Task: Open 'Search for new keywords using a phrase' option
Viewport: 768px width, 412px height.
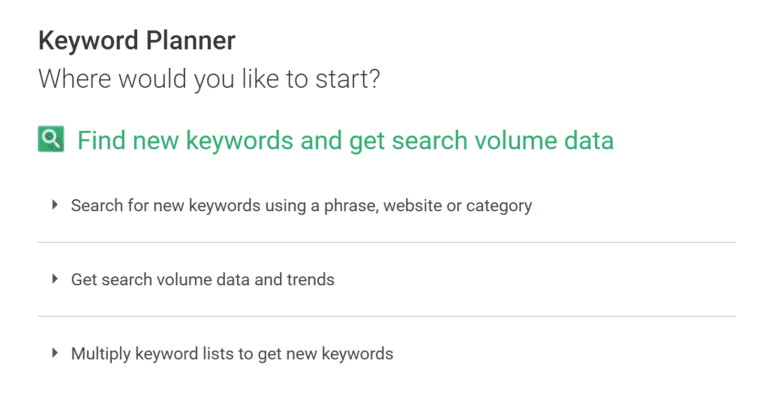Action: coord(301,206)
